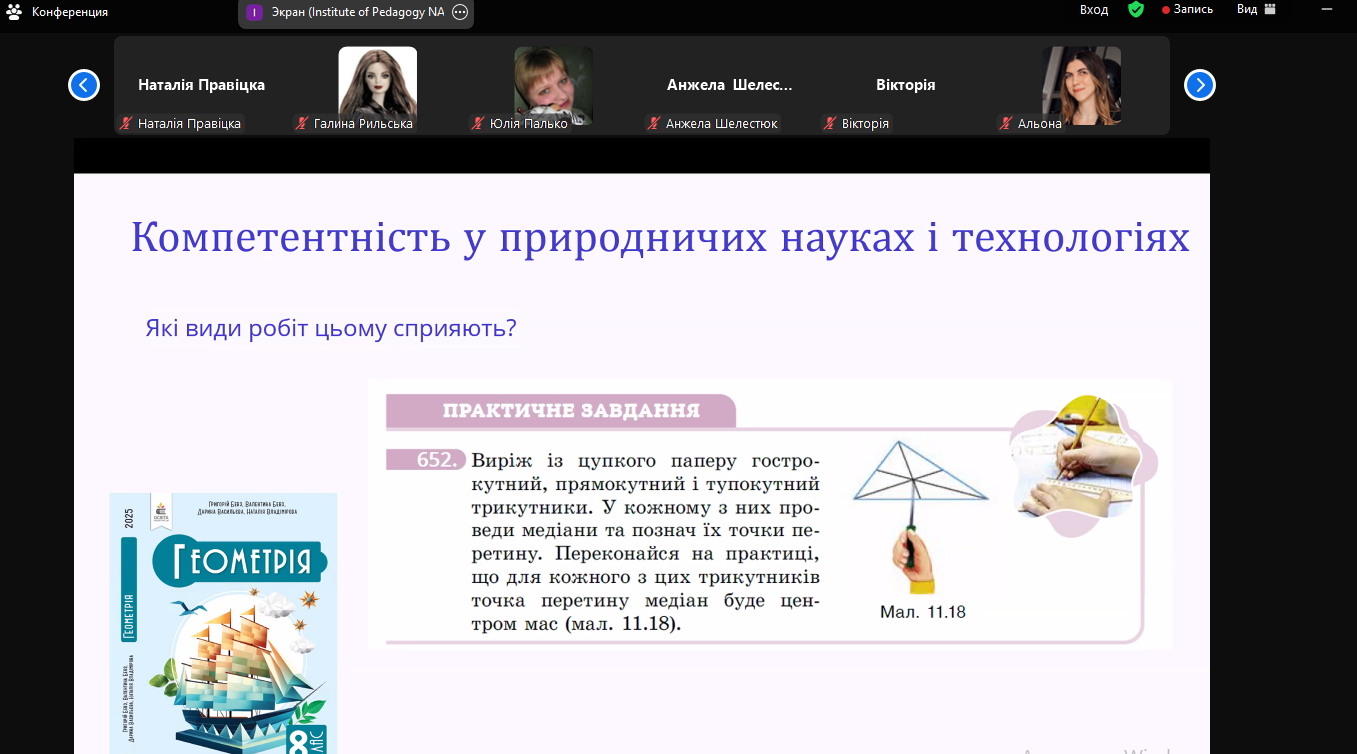This screenshot has height=754, width=1357.
Task: Click the red Запись recording indicator
Action: point(1187,9)
